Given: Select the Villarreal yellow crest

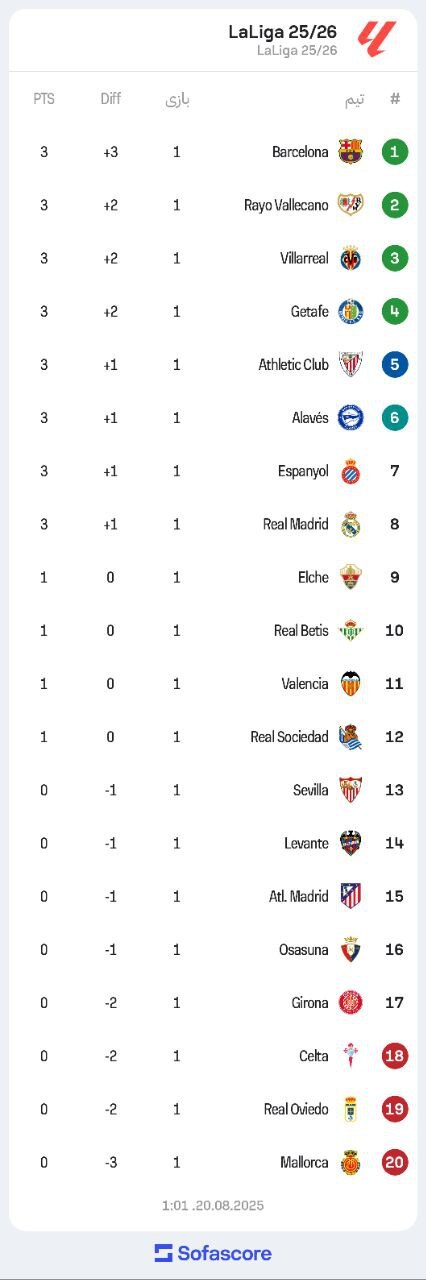Looking at the screenshot, I should coord(350,258).
